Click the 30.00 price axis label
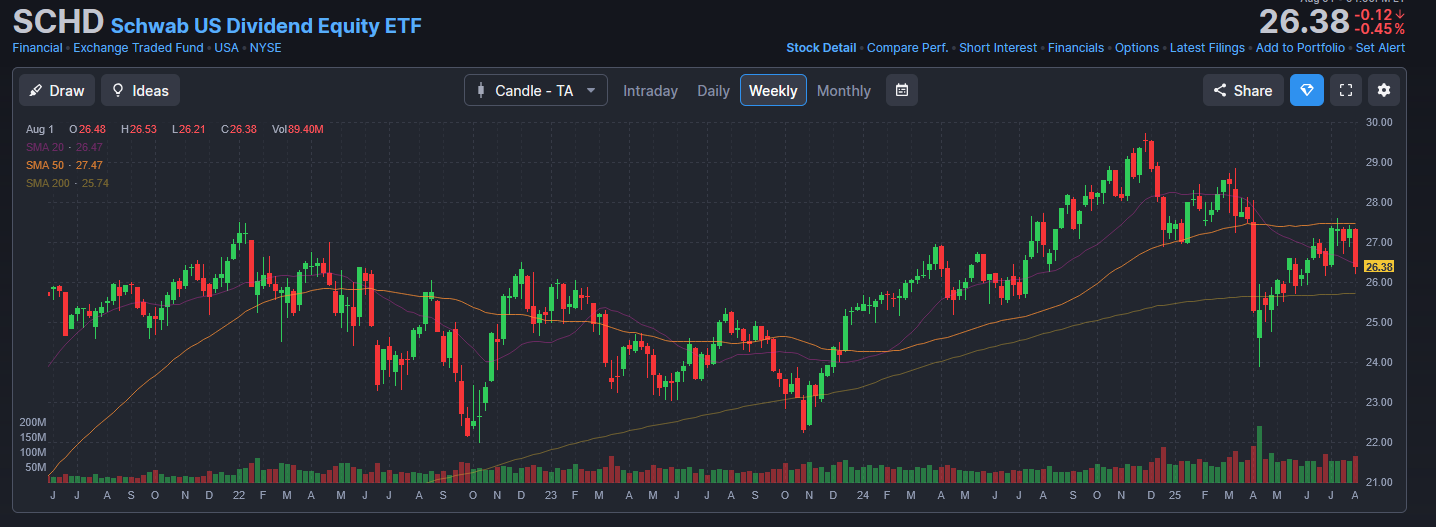Image resolution: width=1436 pixels, height=527 pixels. click(1379, 122)
